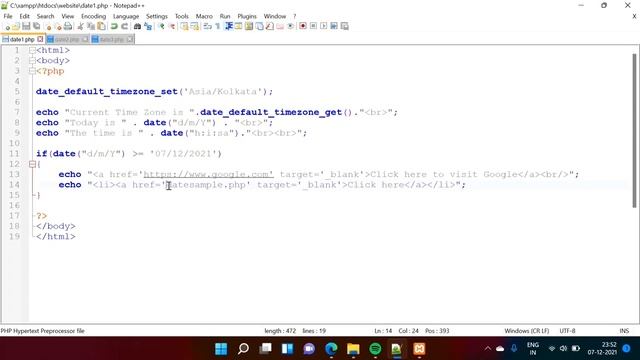This screenshot has width=640, height=360.
Task: Toggle Word Wrap in the toolbar
Action: 207,27
